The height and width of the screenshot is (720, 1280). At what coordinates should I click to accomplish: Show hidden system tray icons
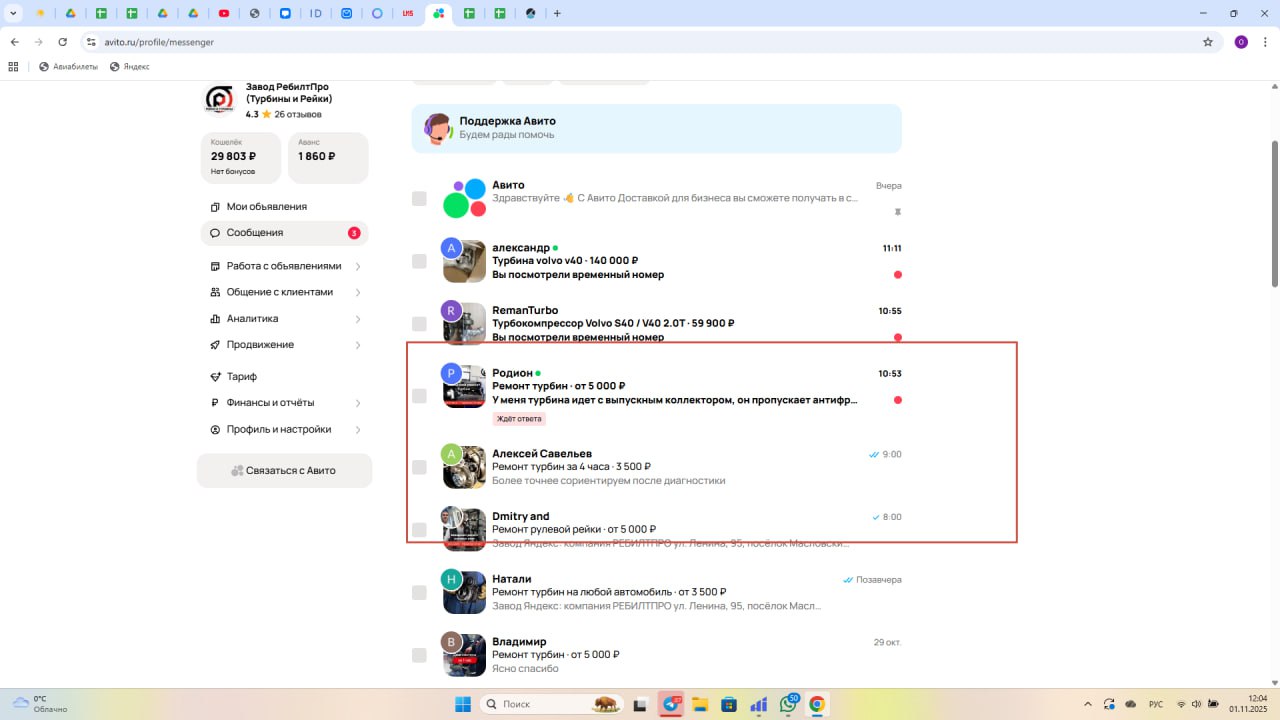coord(1087,704)
